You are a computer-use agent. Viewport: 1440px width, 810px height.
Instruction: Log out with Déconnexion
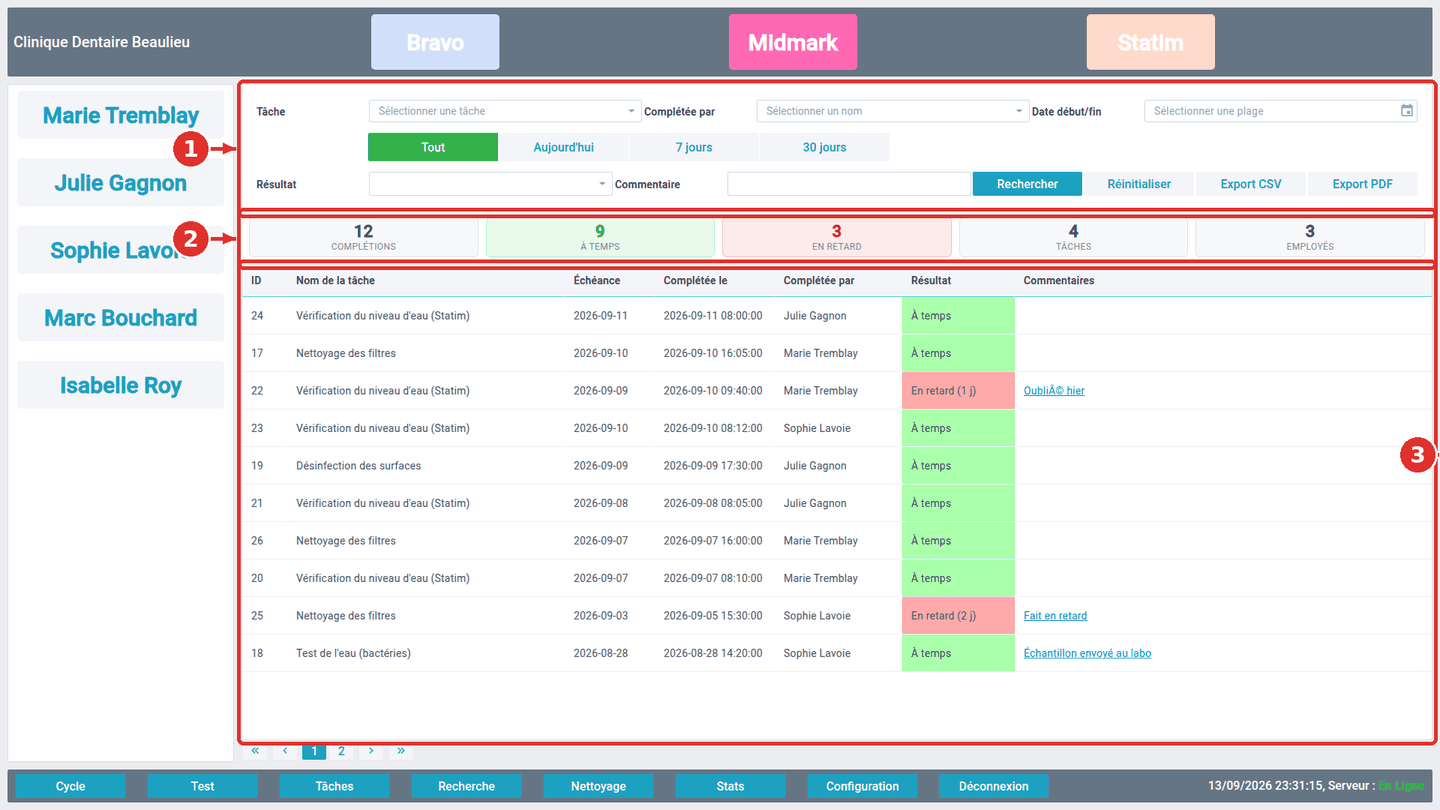coord(994,786)
